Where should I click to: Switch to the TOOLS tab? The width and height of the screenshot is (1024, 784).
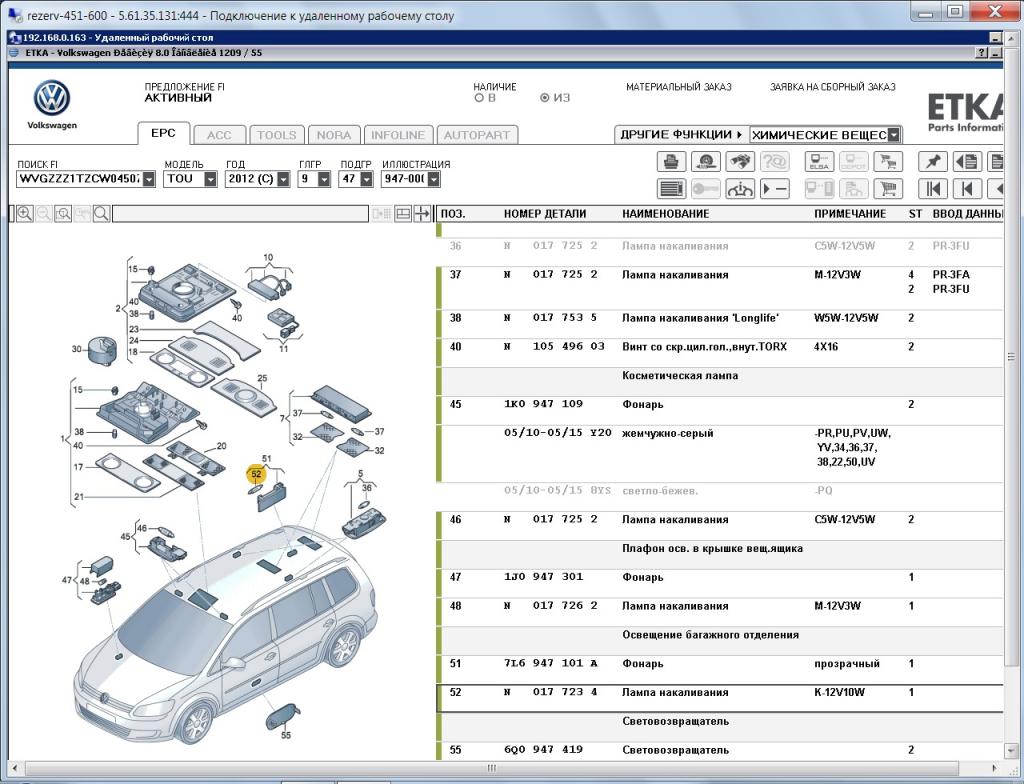[x=276, y=135]
